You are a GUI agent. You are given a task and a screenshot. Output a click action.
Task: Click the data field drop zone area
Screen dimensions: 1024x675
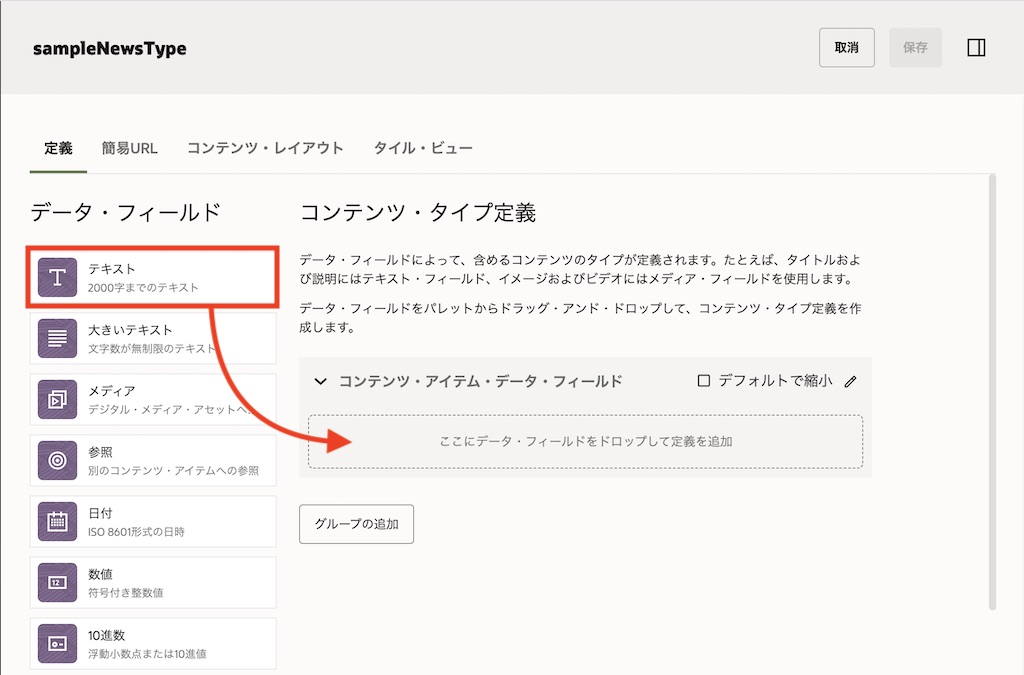click(585, 441)
